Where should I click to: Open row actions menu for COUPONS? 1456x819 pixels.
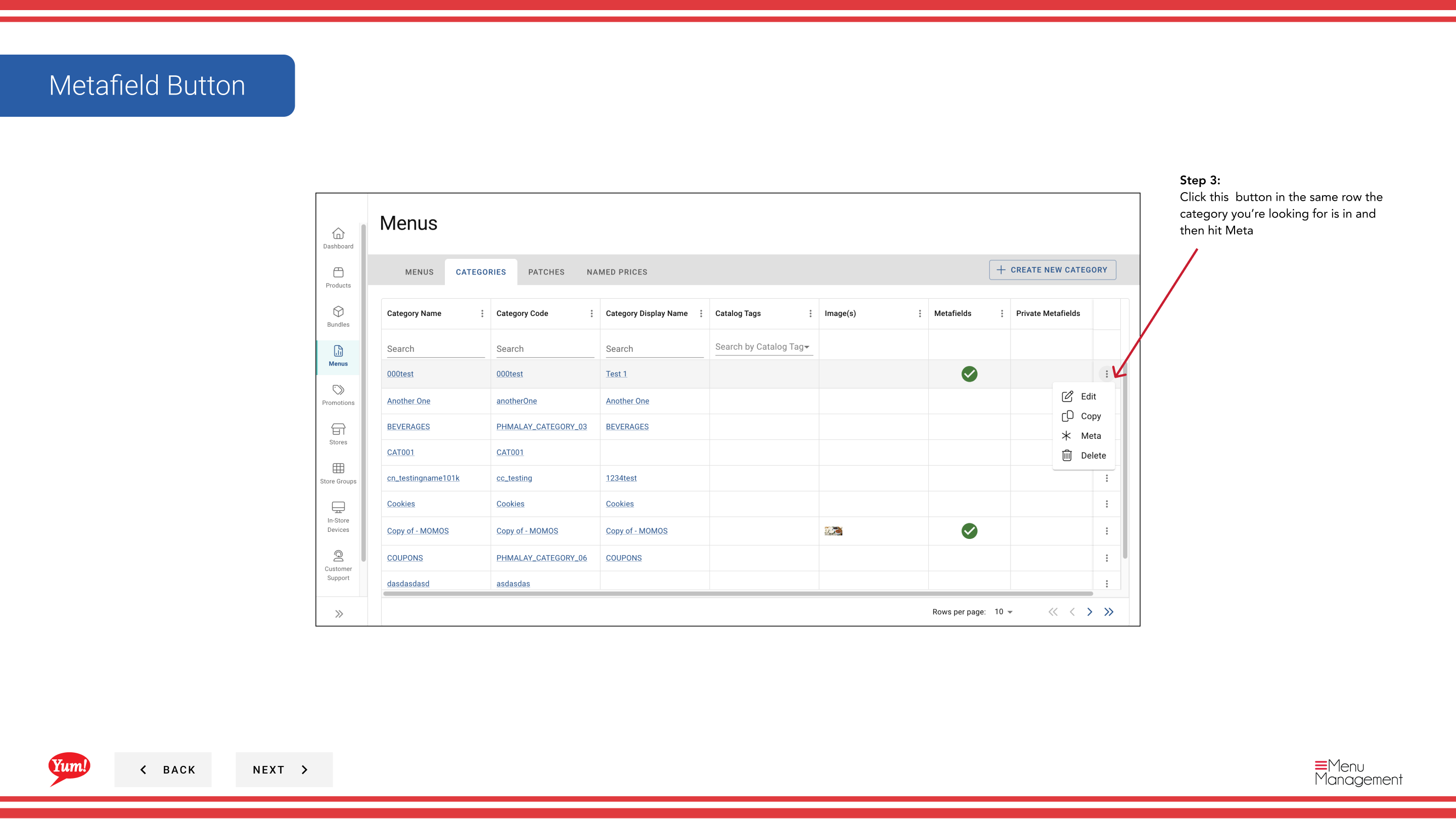[1106, 558]
